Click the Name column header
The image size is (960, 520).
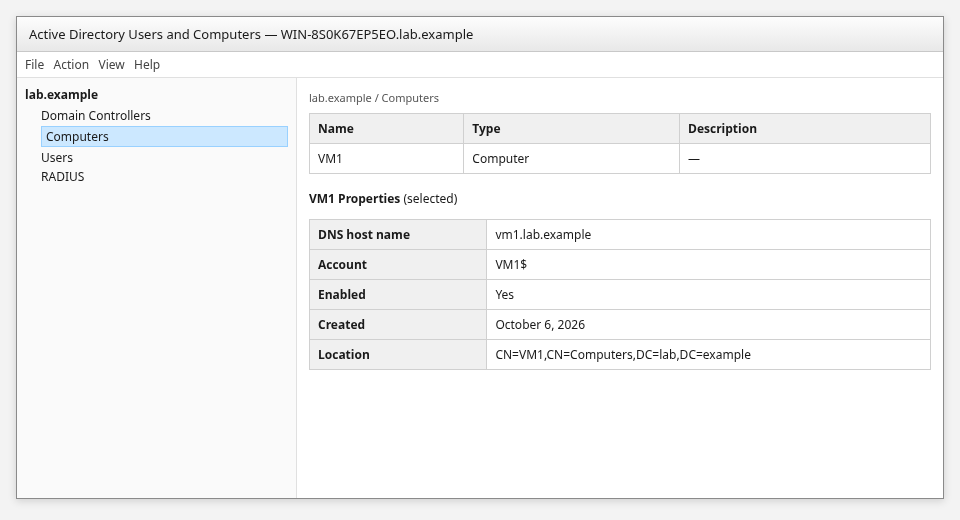(x=386, y=129)
